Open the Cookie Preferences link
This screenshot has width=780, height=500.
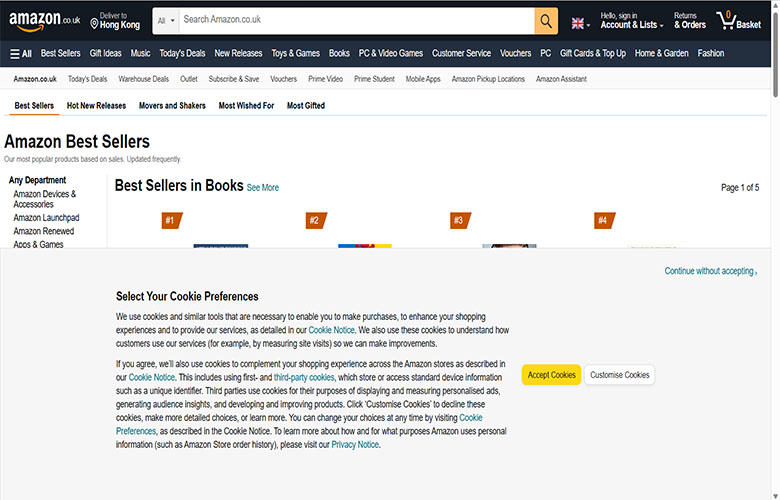tap(299, 424)
